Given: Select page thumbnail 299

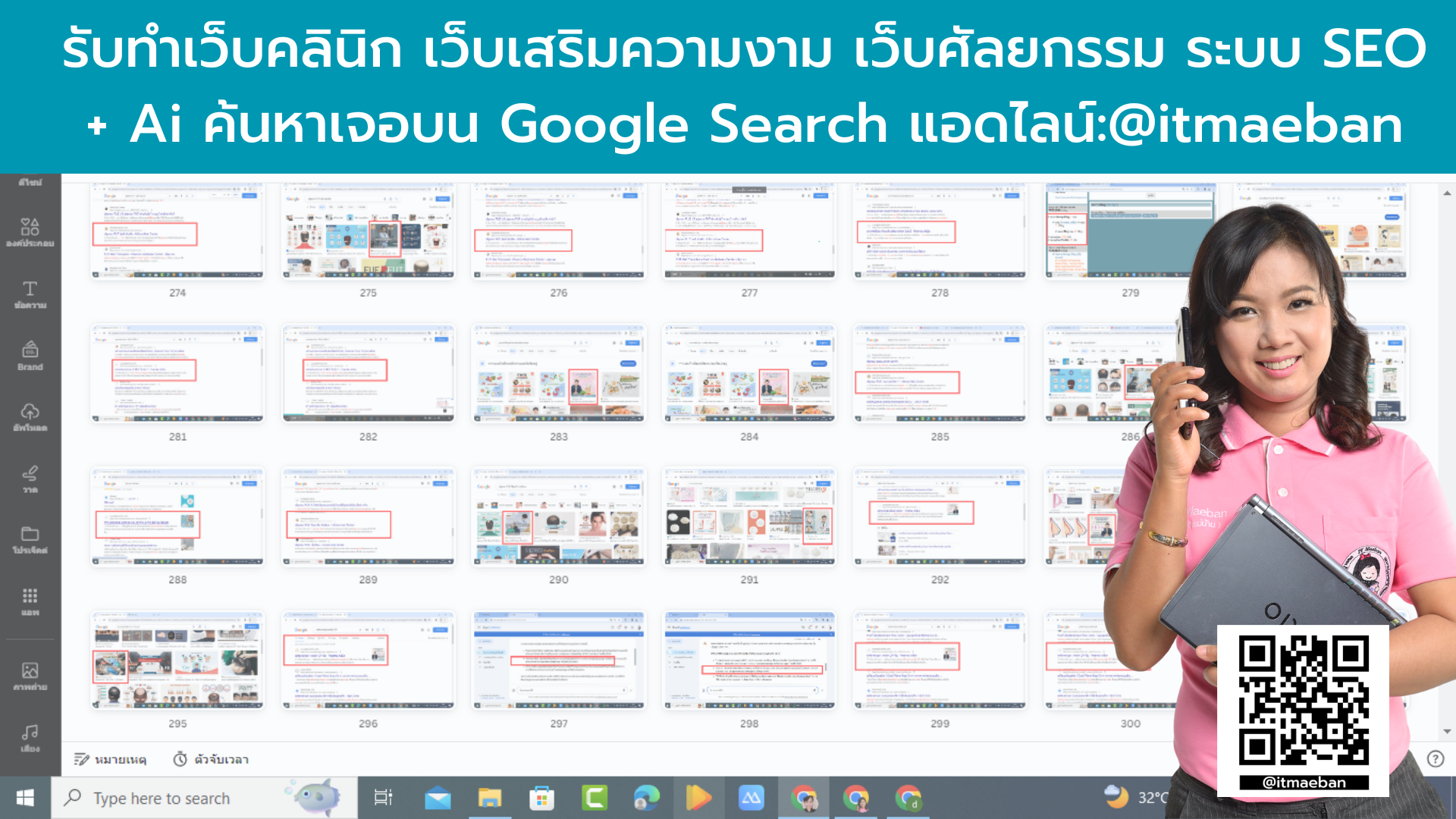Looking at the screenshot, I should (x=940, y=661).
